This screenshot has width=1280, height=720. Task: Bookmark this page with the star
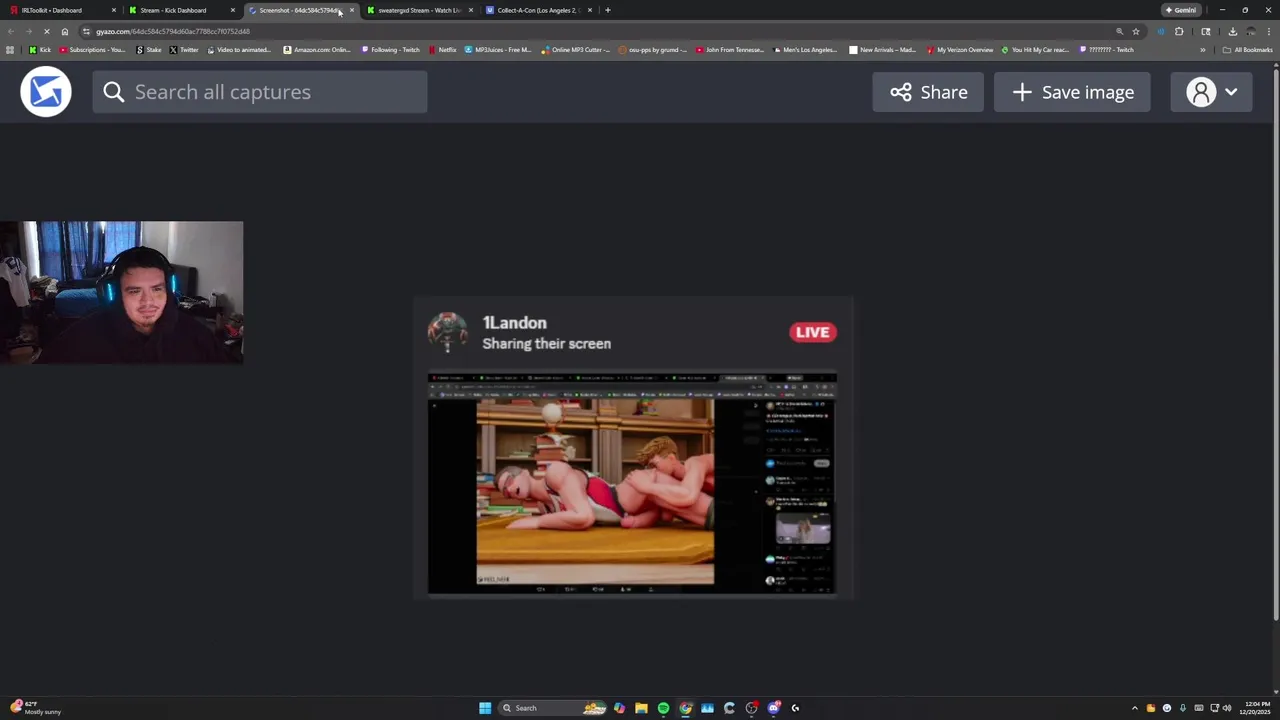(x=1136, y=31)
